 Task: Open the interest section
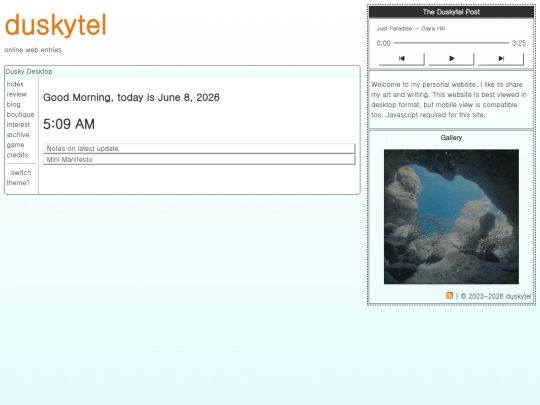pyautogui.click(x=18, y=125)
